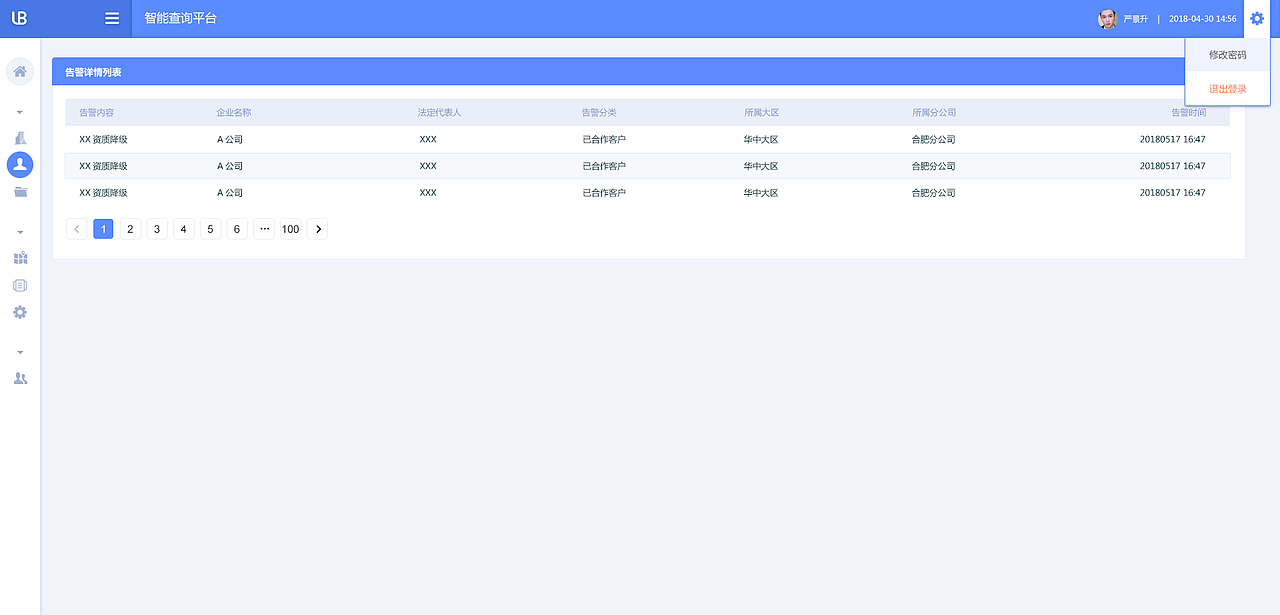1280x615 pixels.
Task: Click the 所属大区 column header
Action: [x=761, y=113]
